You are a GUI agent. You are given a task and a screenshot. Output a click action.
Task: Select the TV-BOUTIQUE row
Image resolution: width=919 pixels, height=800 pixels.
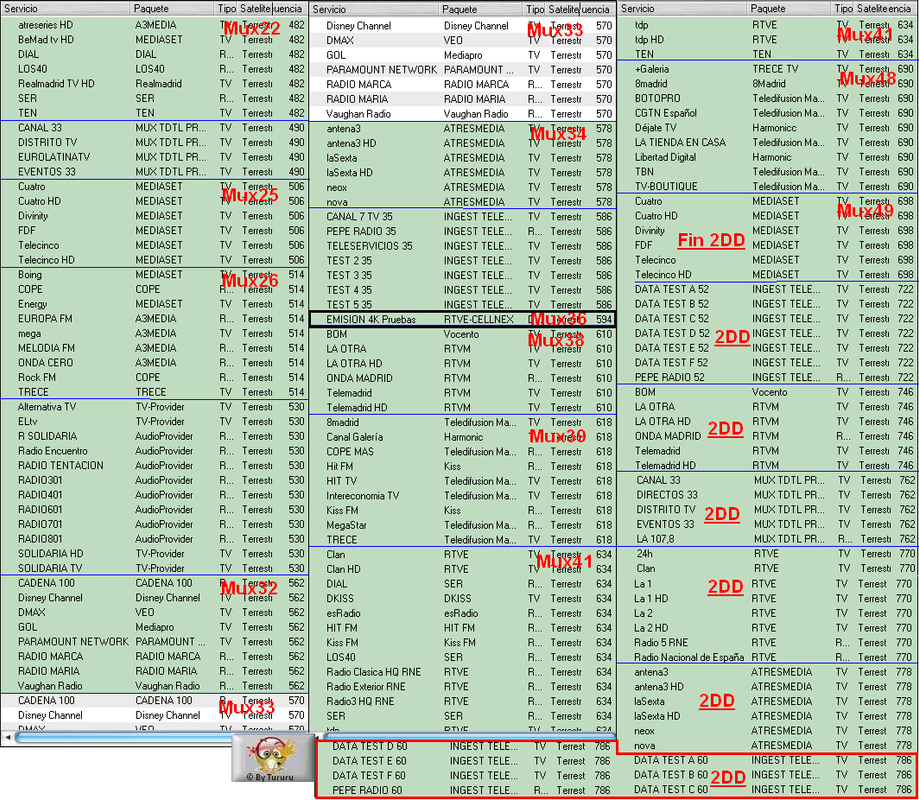[768, 186]
